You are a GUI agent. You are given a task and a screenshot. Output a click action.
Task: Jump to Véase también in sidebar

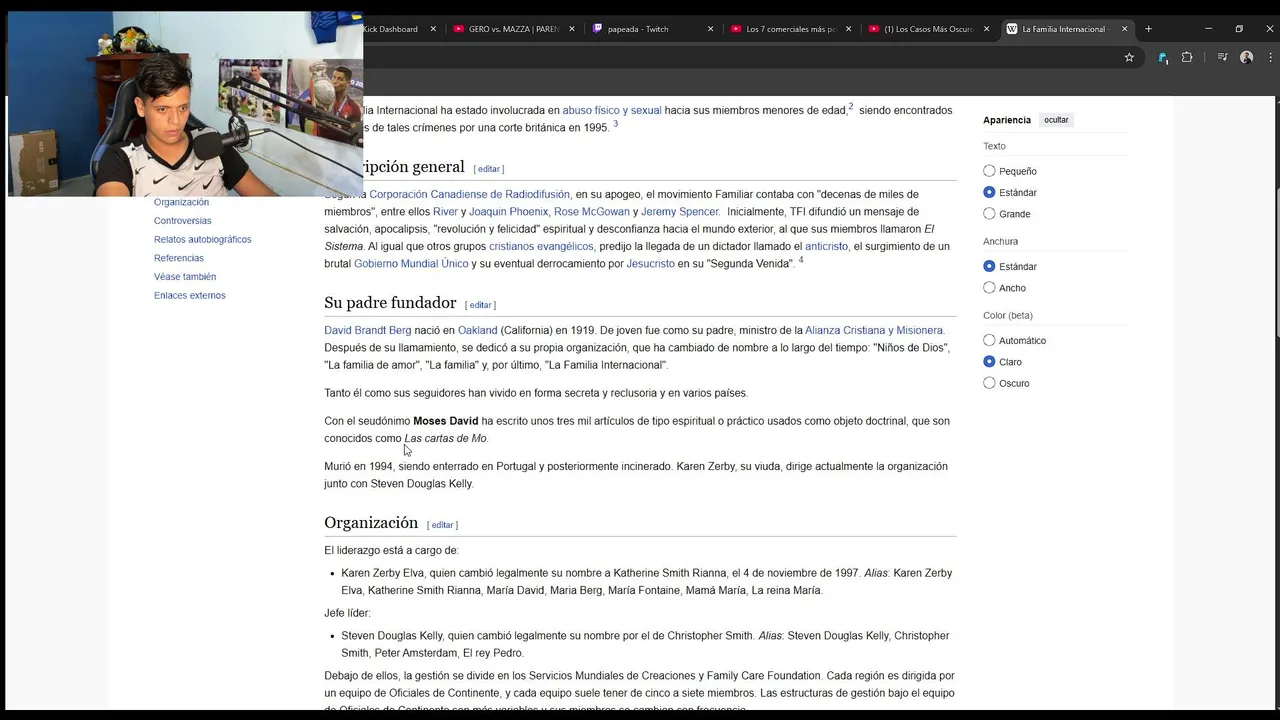(x=185, y=277)
